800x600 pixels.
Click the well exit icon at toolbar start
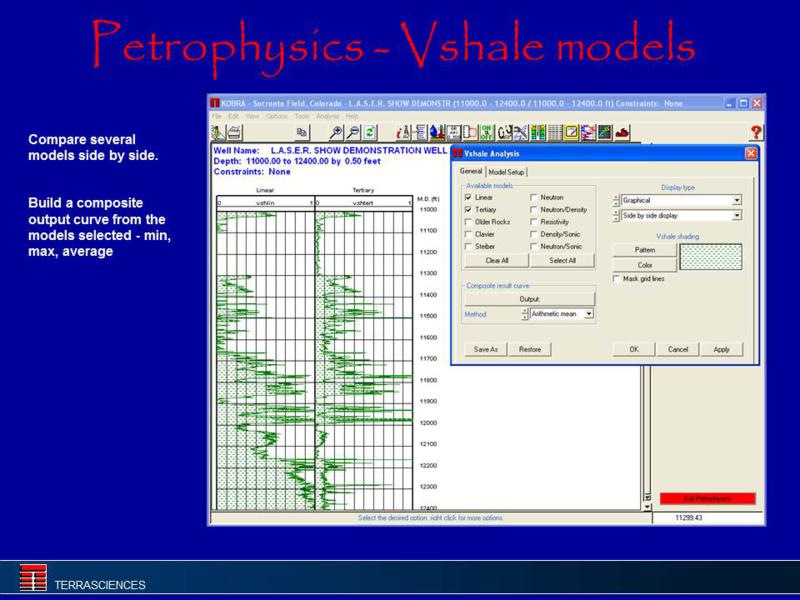coord(218,133)
